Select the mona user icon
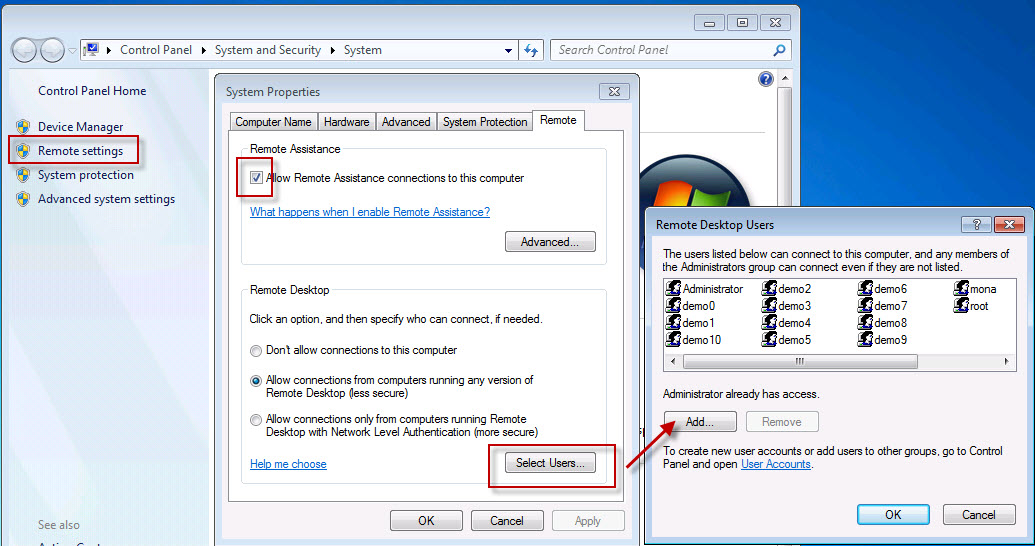The height and width of the screenshot is (546, 1035). tap(961, 289)
